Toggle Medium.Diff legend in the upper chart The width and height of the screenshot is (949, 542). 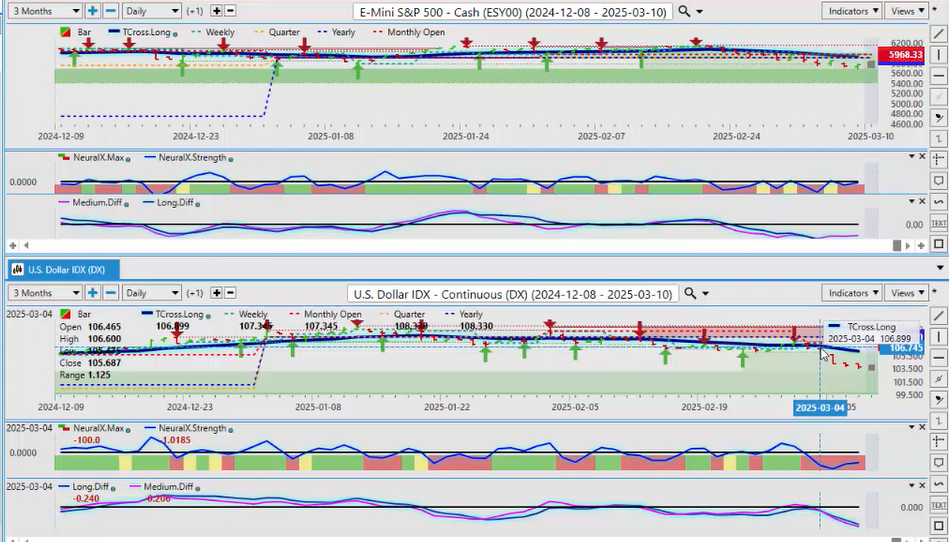point(95,203)
